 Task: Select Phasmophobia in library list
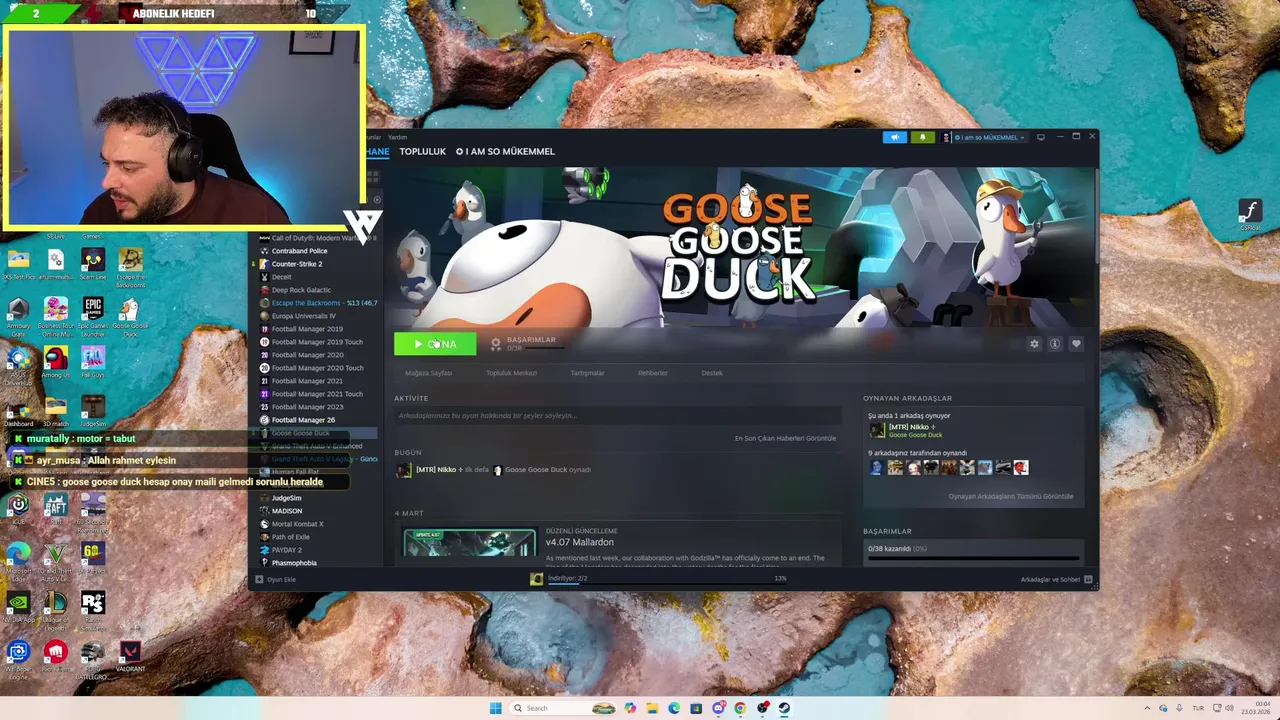tap(294, 563)
